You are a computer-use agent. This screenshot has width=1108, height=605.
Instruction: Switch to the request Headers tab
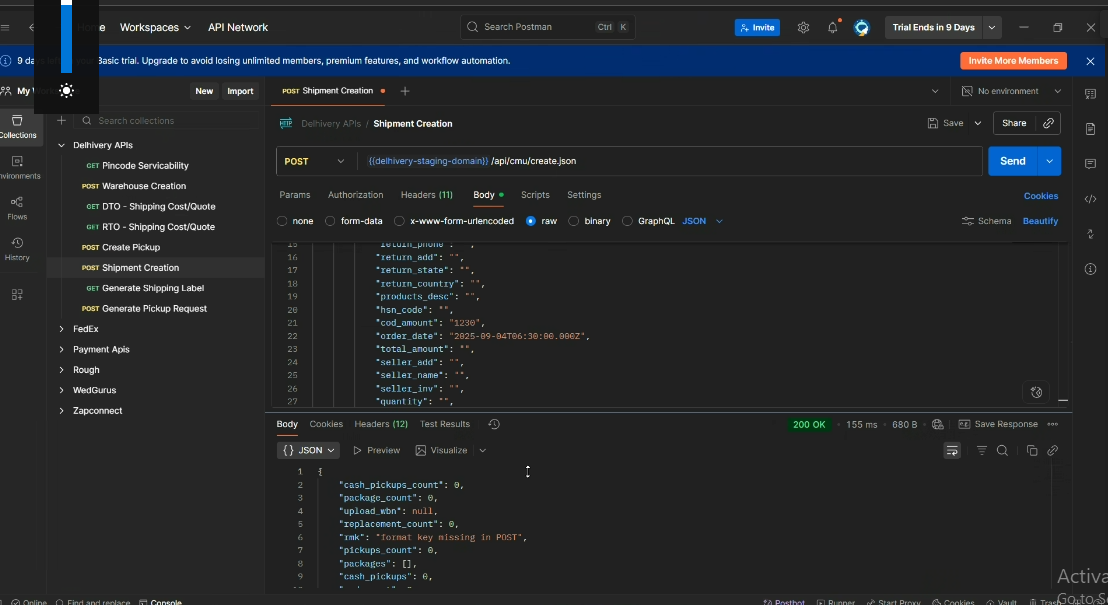426,195
